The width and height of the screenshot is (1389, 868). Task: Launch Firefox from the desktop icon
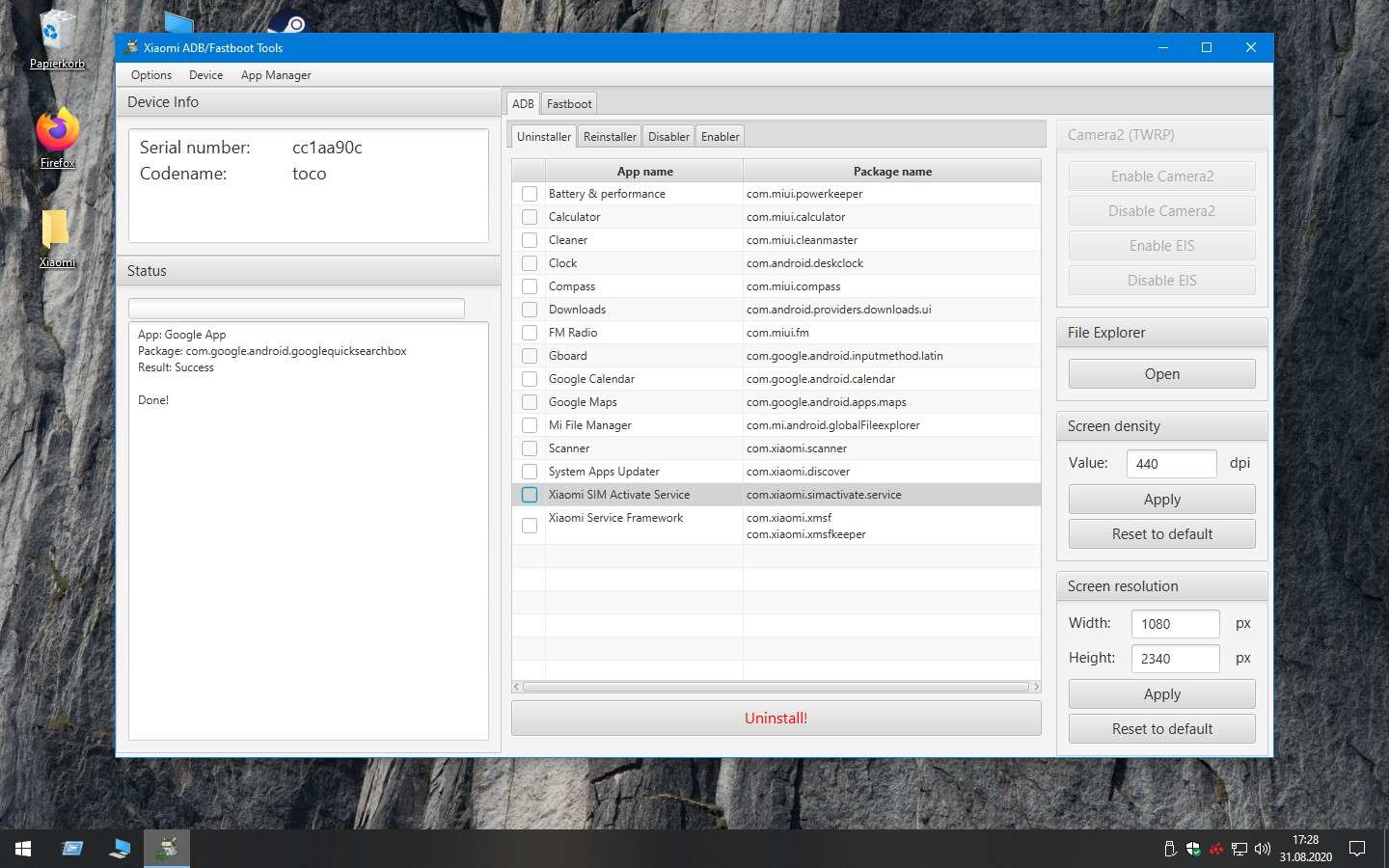point(57,137)
